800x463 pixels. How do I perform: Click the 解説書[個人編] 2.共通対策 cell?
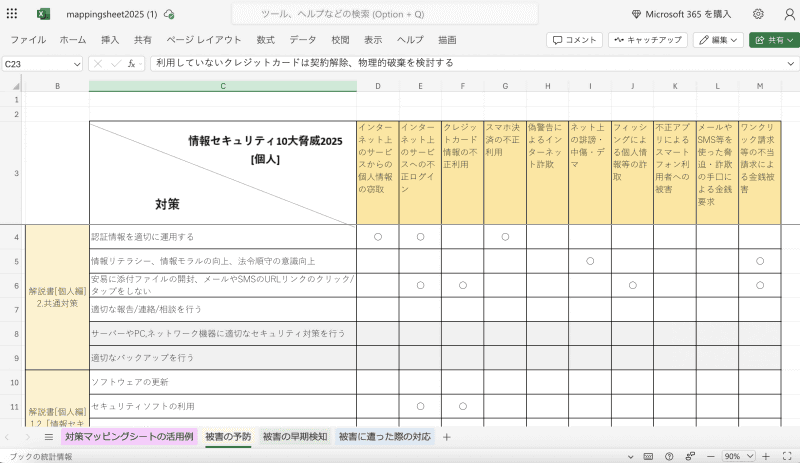[x=57, y=297]
